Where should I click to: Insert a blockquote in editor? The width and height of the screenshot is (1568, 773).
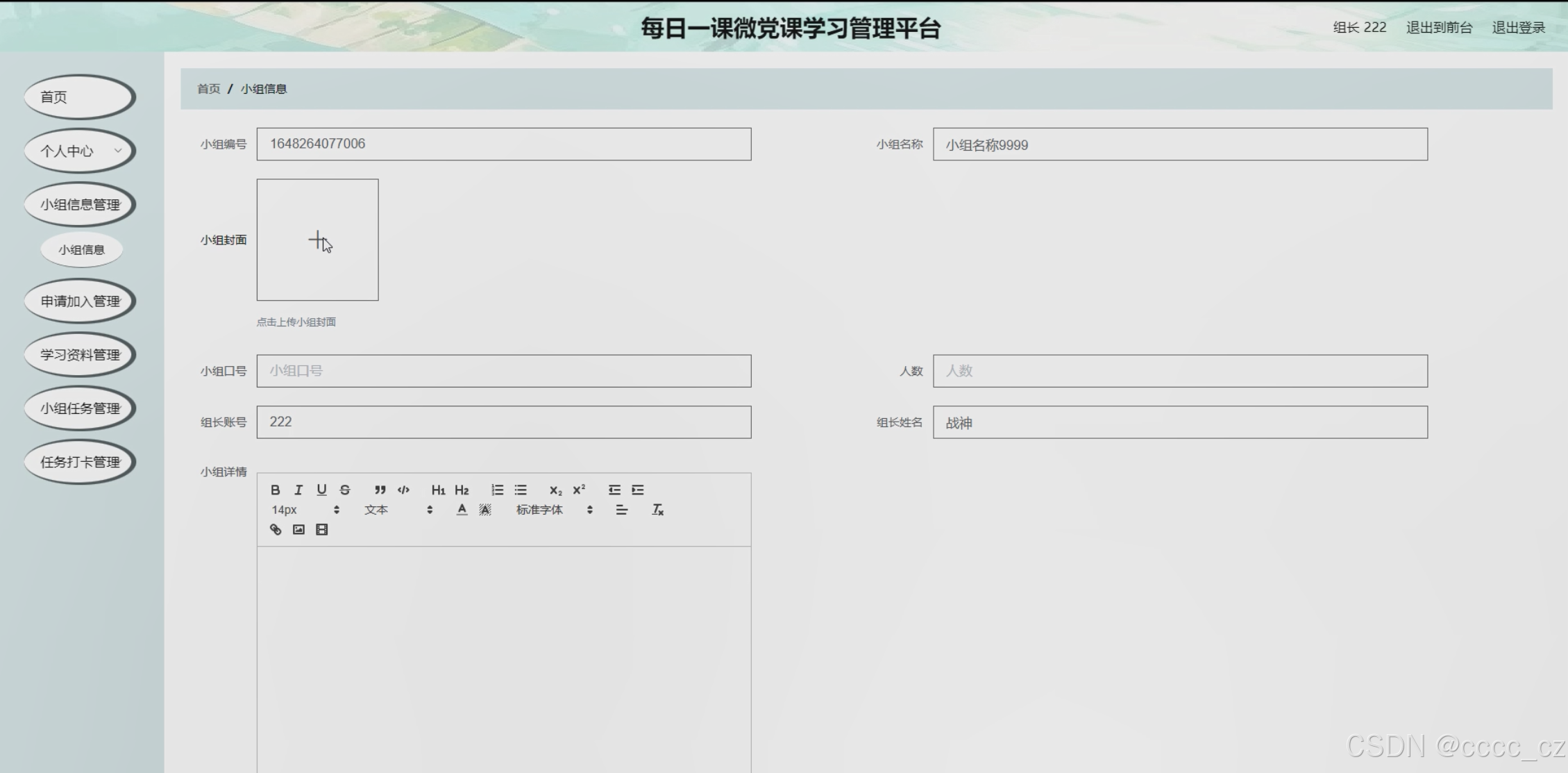tap(380, 490)
